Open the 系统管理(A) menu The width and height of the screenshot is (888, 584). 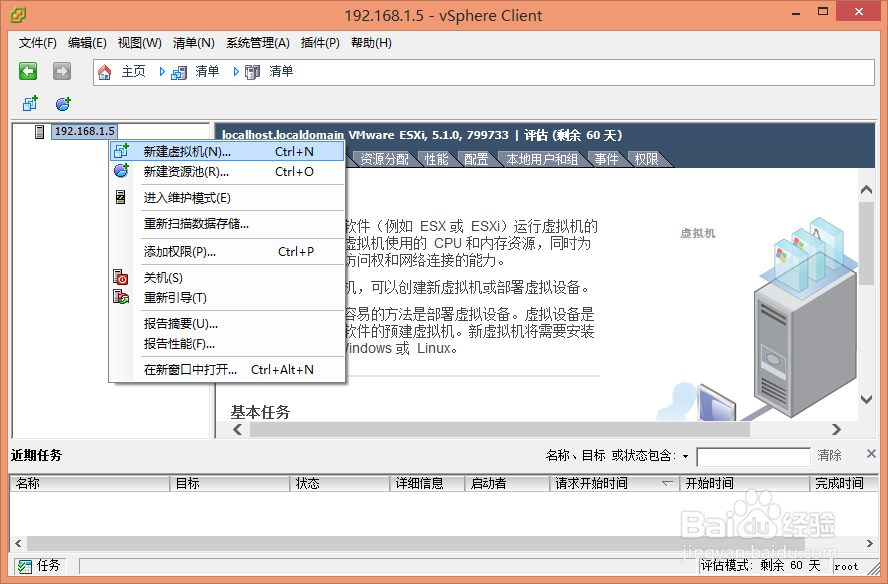click(x=258, y=43)
